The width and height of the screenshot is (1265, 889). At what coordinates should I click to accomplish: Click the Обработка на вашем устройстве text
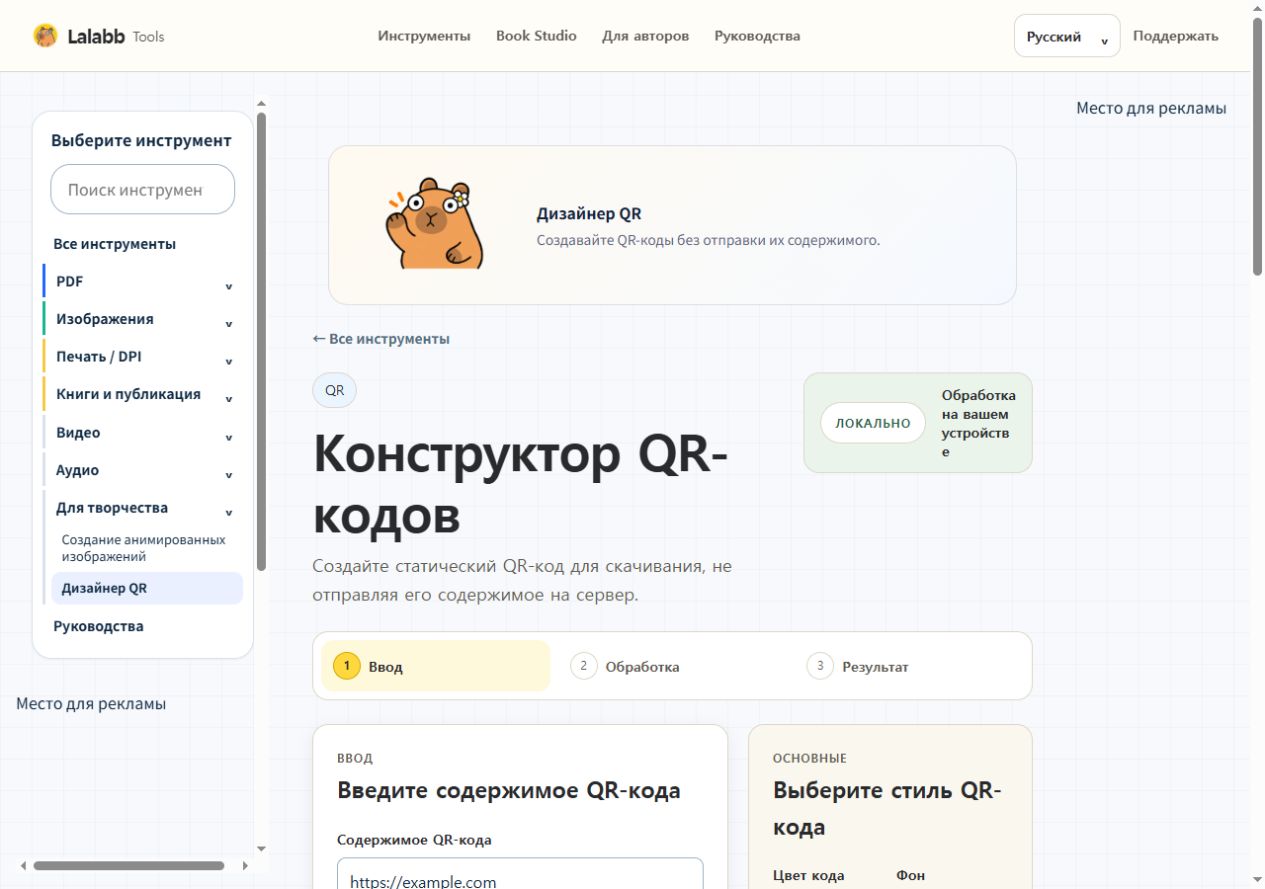point(978,423)
